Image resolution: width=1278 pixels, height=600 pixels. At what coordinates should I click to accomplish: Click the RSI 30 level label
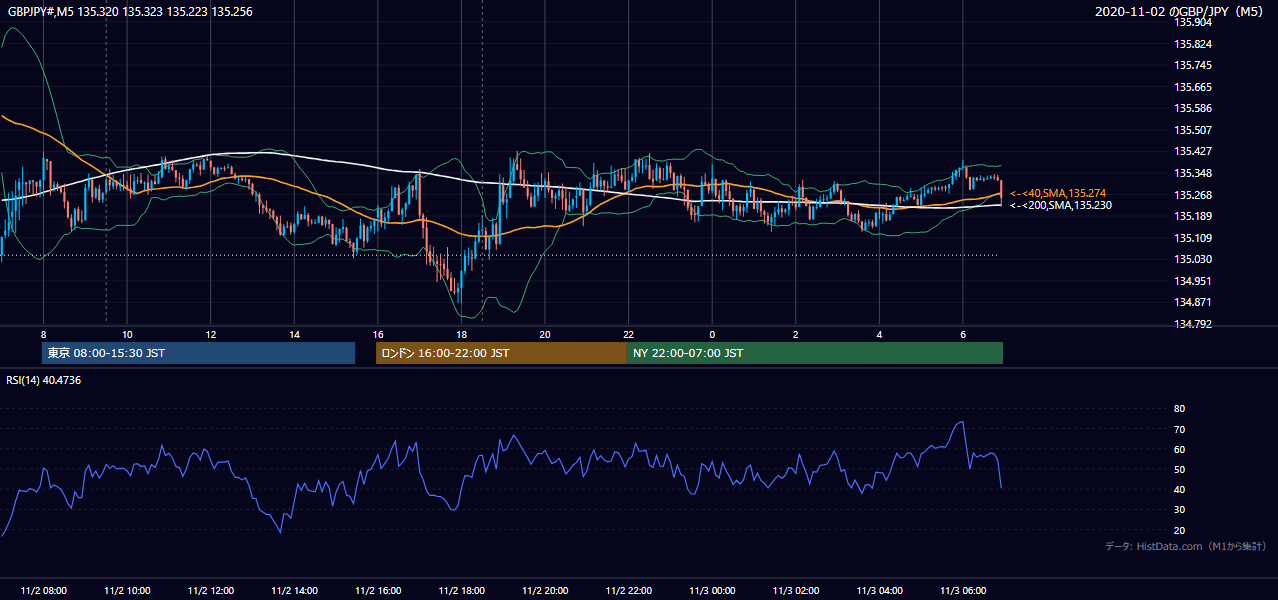[x=1179, y=510]
